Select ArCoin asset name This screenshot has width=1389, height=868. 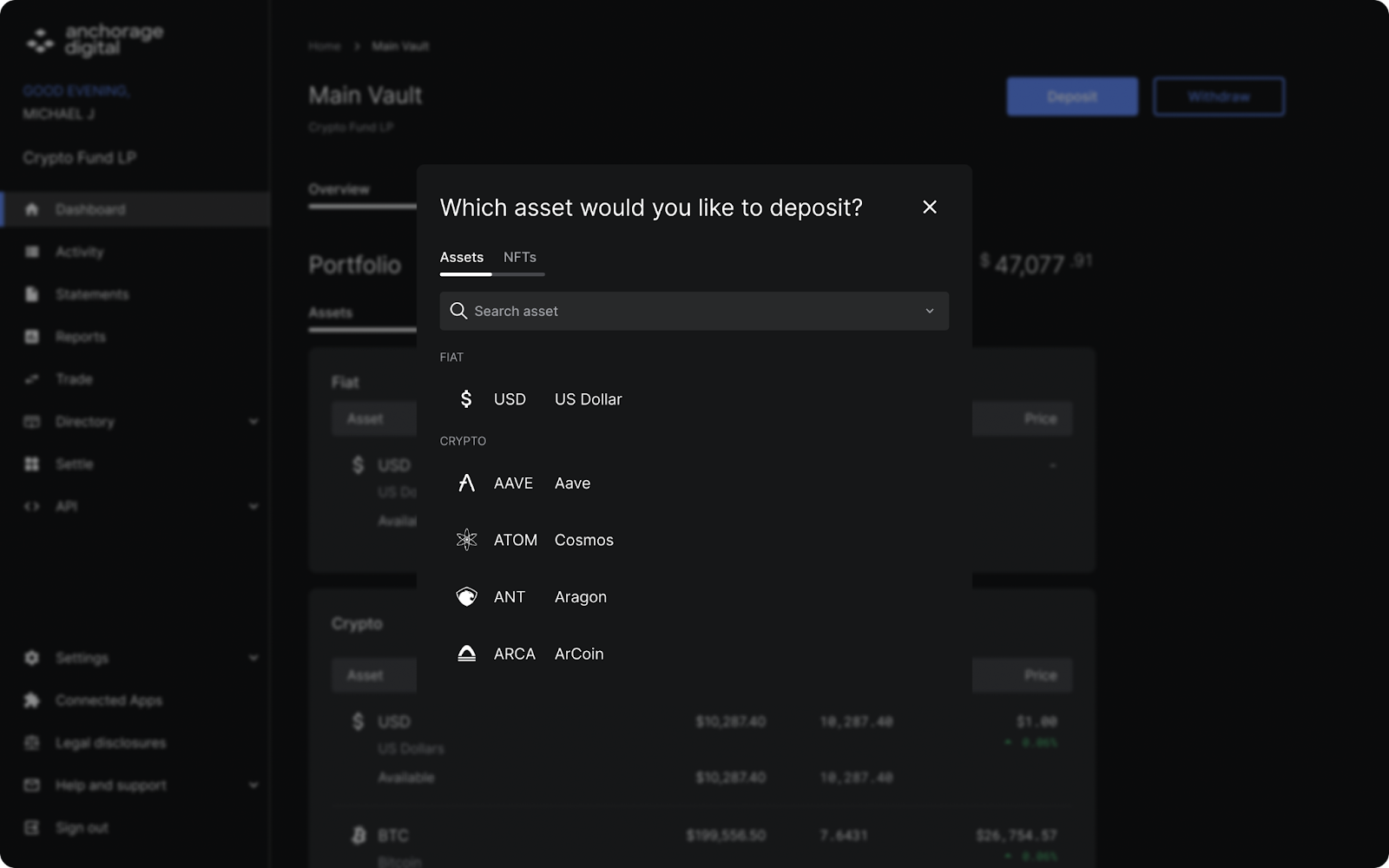pos(578,654)
